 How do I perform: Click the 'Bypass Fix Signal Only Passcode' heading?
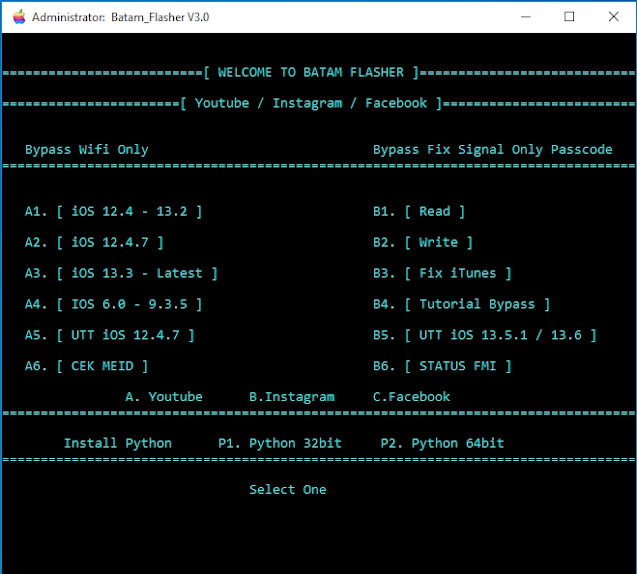tap(493, 149)
